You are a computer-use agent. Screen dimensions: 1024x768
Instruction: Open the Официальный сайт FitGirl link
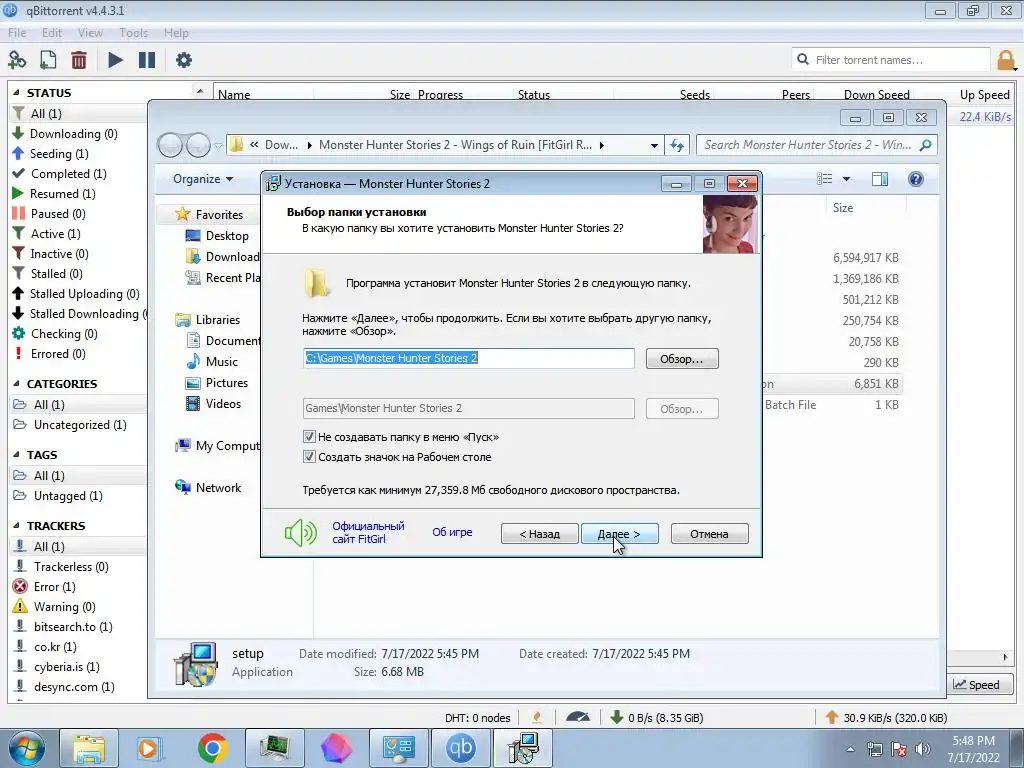[368, 532]
